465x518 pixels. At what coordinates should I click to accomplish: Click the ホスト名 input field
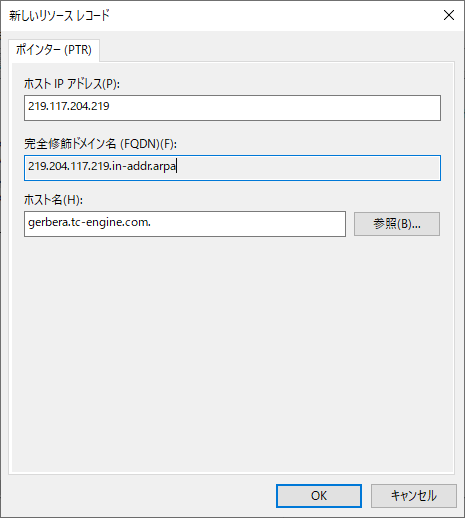tap(185, 224)
